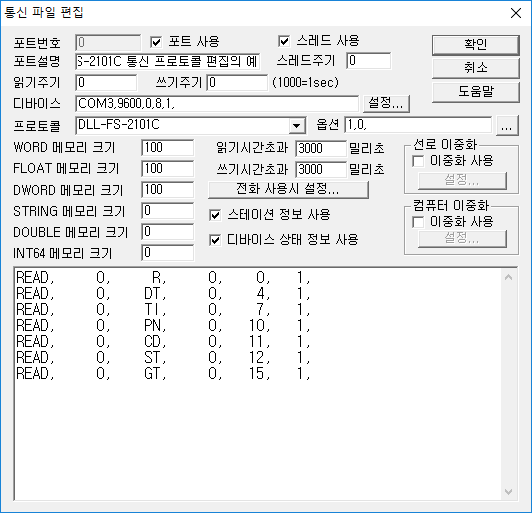The image size is (532, 513).
Task: Open 도움말 help
Action: tap(475, 91)
